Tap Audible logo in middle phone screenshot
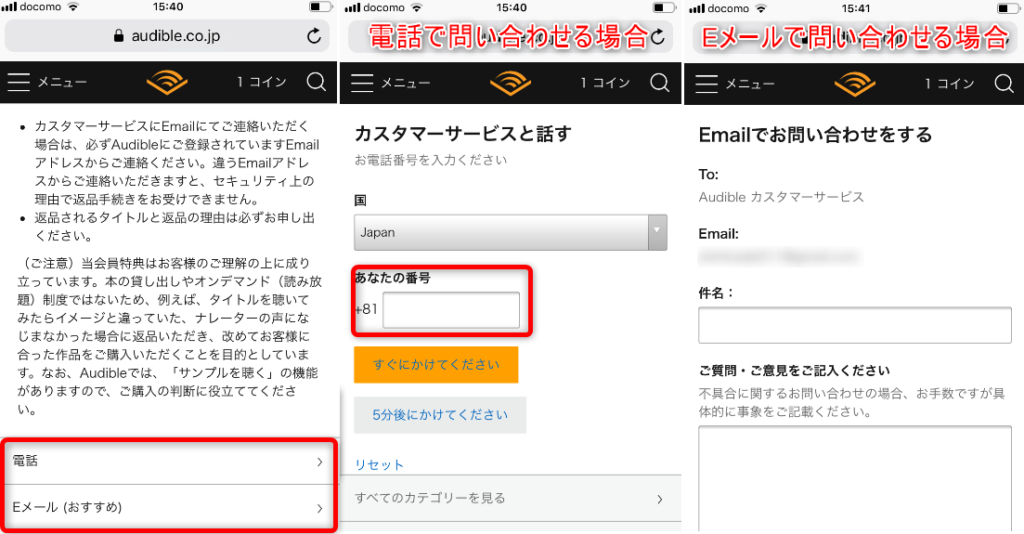This screenshot has width=1024, height=534. click(x=510, y=83)
